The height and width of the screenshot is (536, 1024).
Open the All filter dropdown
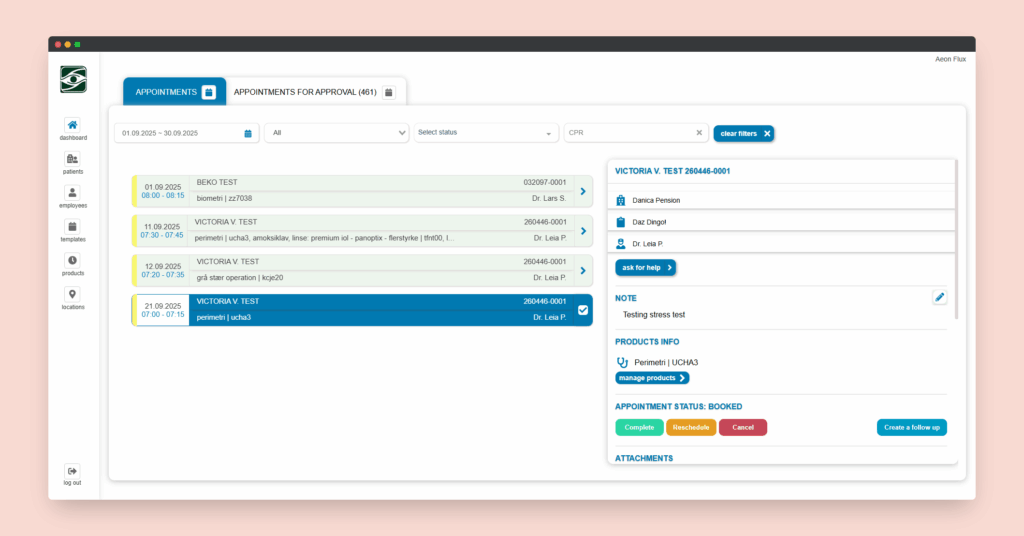337,133
